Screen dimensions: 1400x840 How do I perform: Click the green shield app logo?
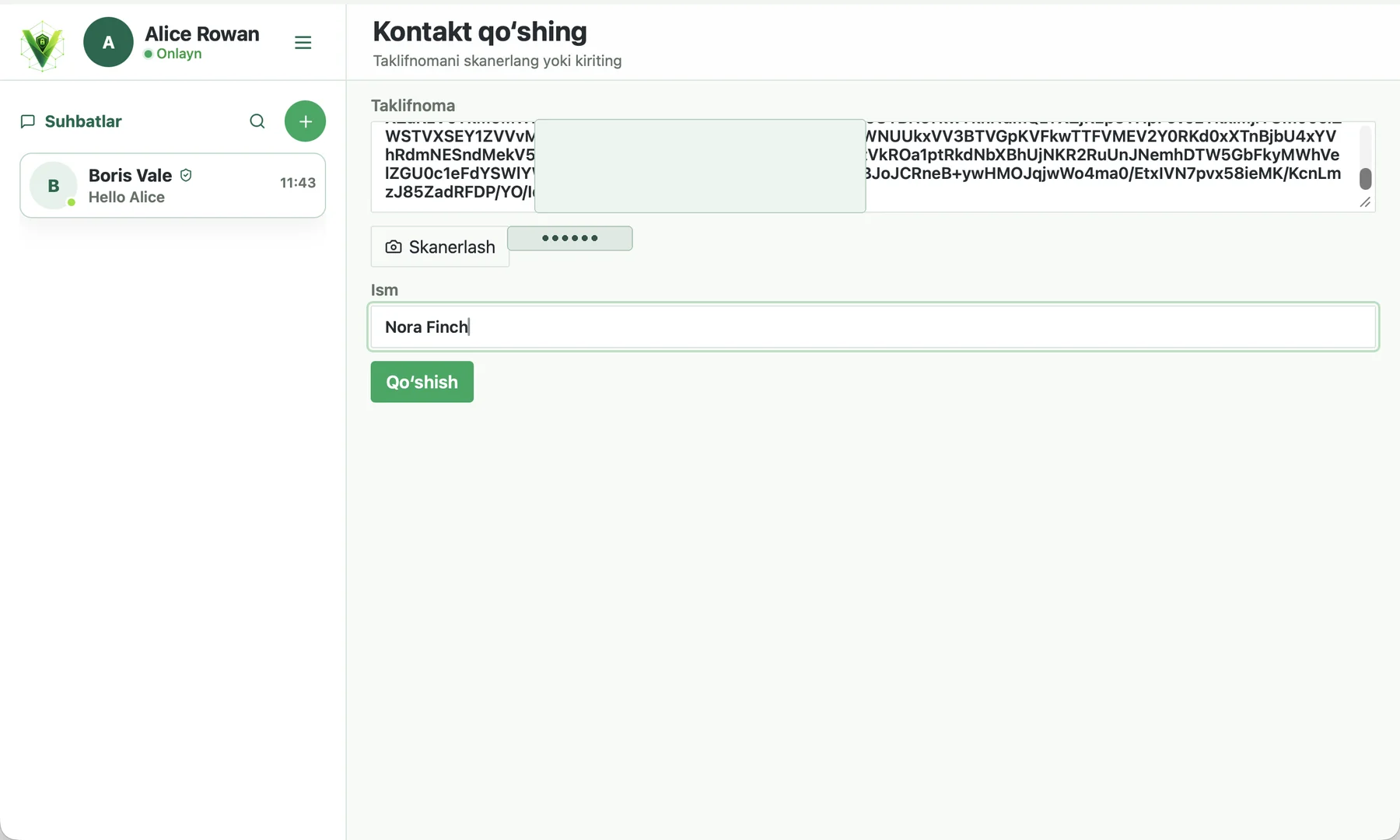click(x=42, y=45)
